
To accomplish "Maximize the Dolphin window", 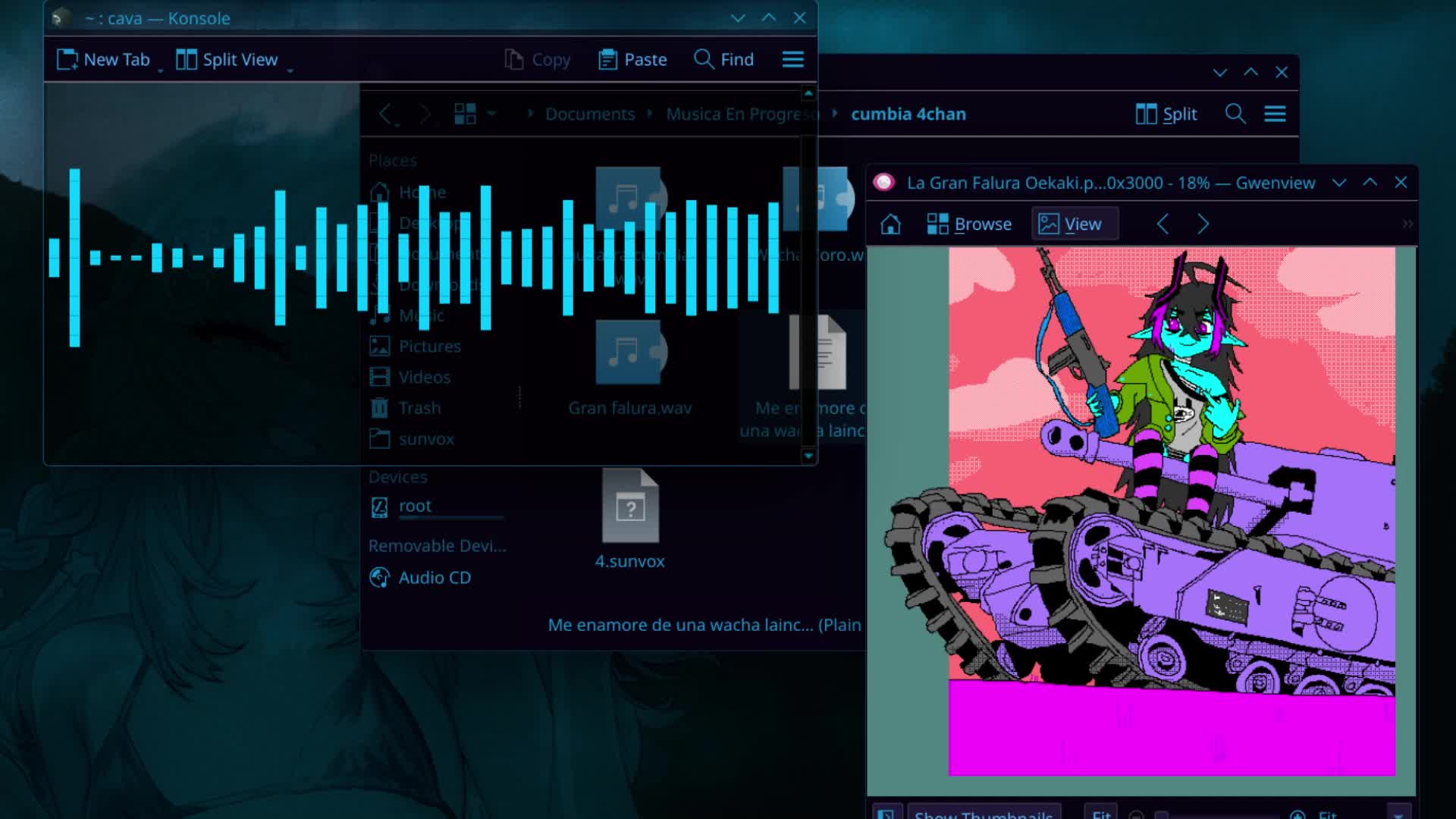I will point(1251,72).
